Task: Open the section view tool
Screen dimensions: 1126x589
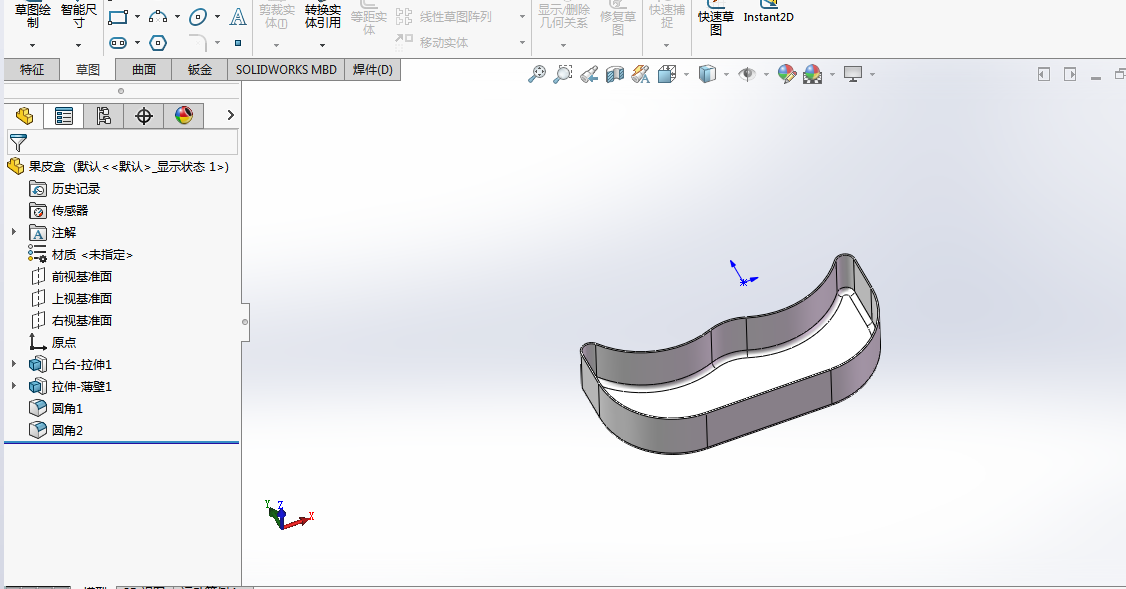Action: tap(615, 74)
